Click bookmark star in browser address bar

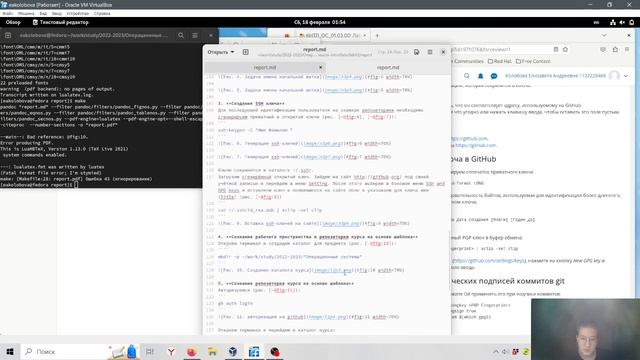click(x=565, y=49)
